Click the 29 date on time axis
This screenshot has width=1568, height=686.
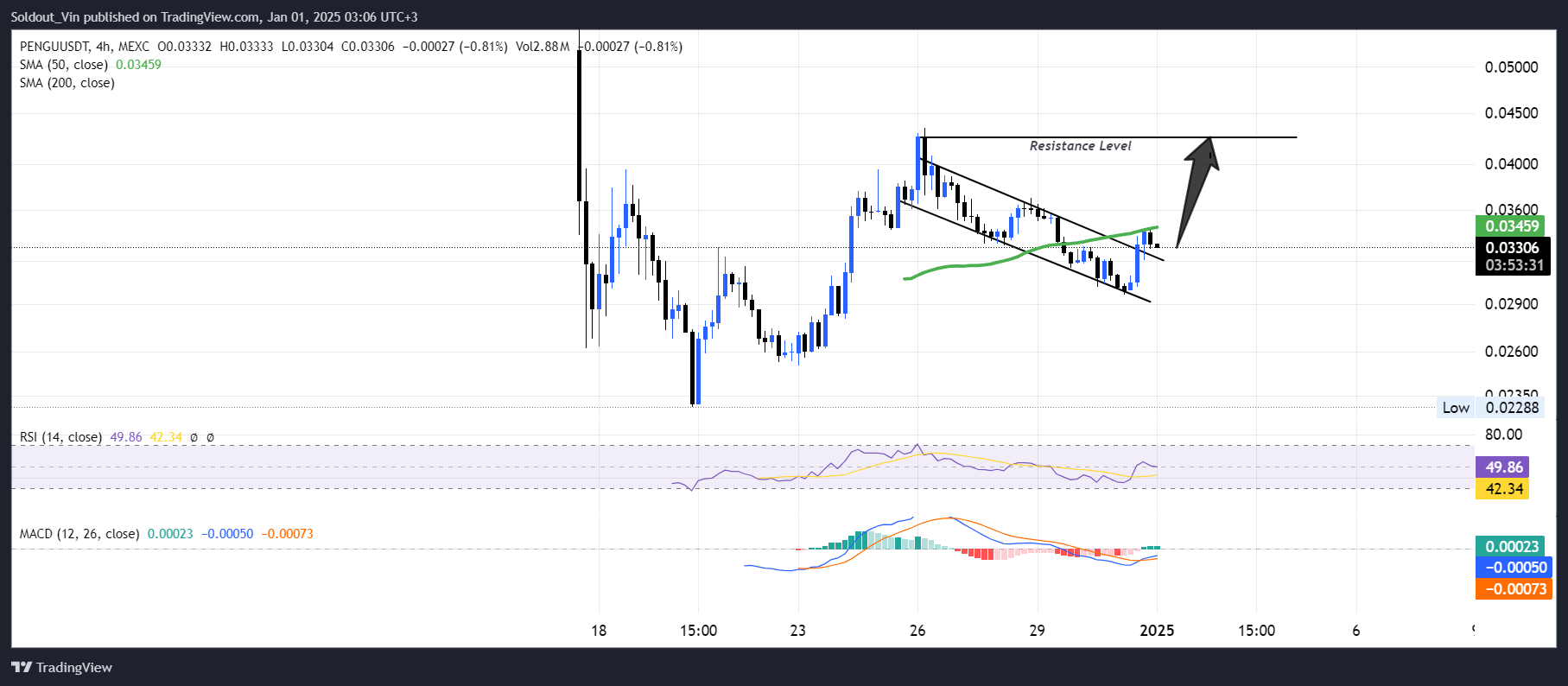click(1037, 631)
